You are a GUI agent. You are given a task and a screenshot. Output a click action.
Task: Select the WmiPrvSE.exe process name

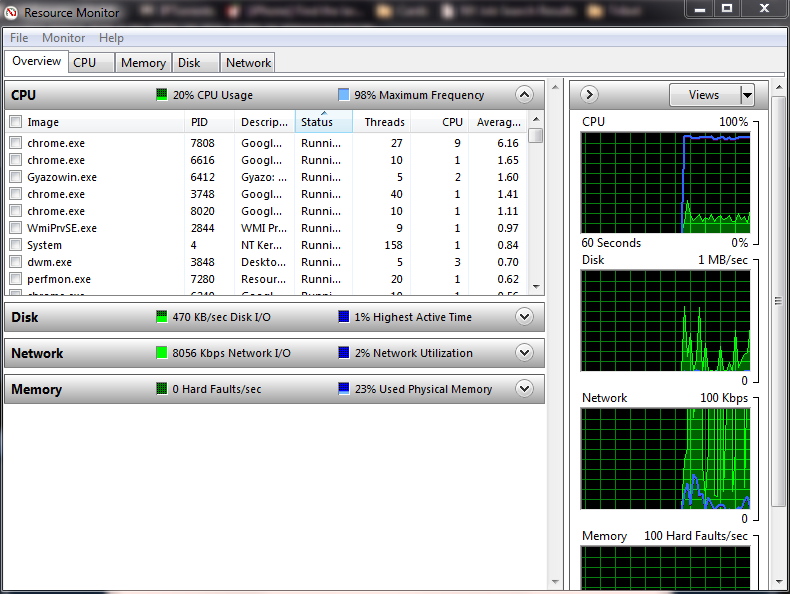(61, 228)
